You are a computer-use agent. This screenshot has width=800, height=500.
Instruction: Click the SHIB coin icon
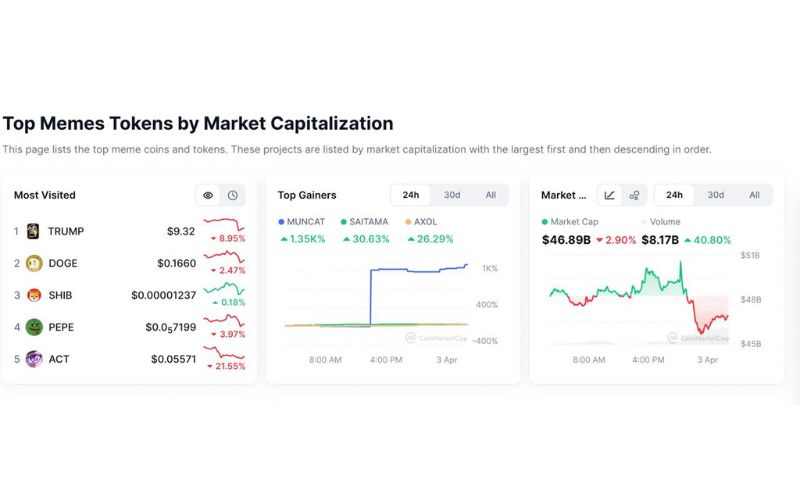pyautogui.click(x=32, y=295)
